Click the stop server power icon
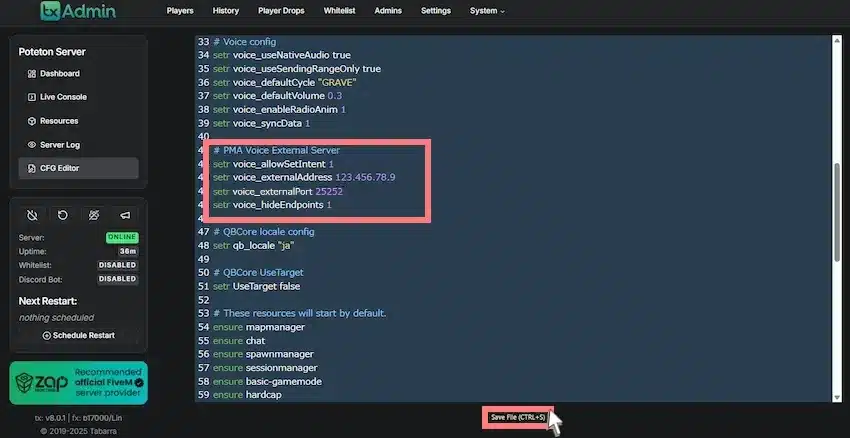850x438 pixels. pos(33,215)
